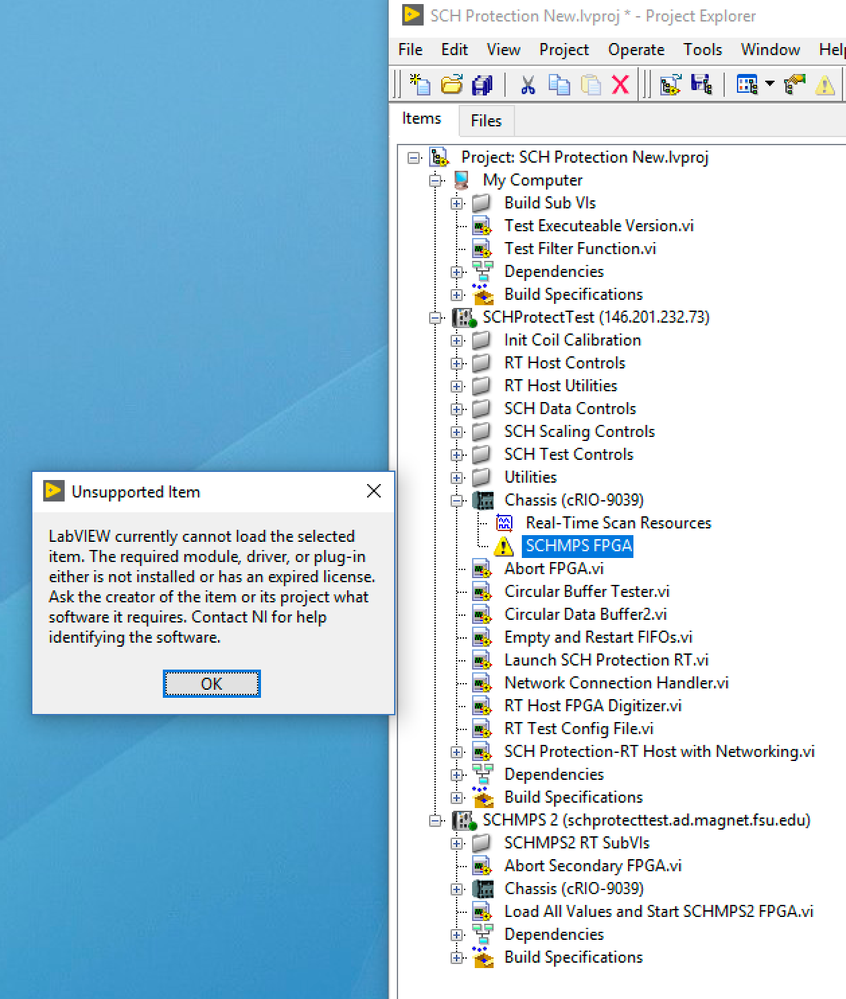
Task: Expand the Init Coil Calibration folder
Action: (457, 340)
